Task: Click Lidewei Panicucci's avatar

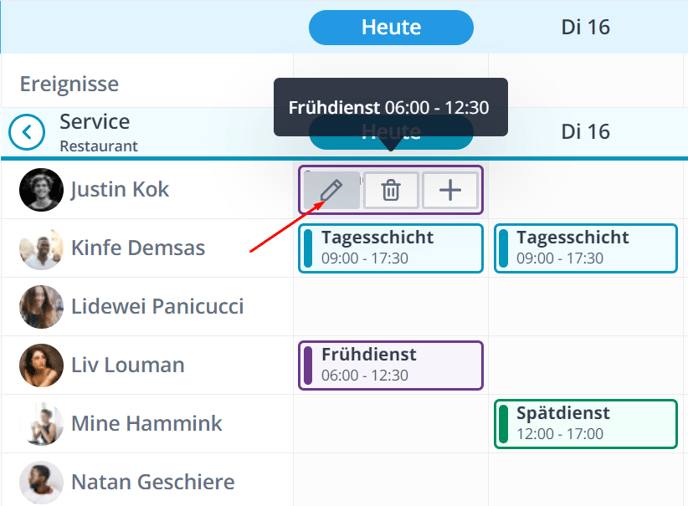Action: (x=41, y=306)
